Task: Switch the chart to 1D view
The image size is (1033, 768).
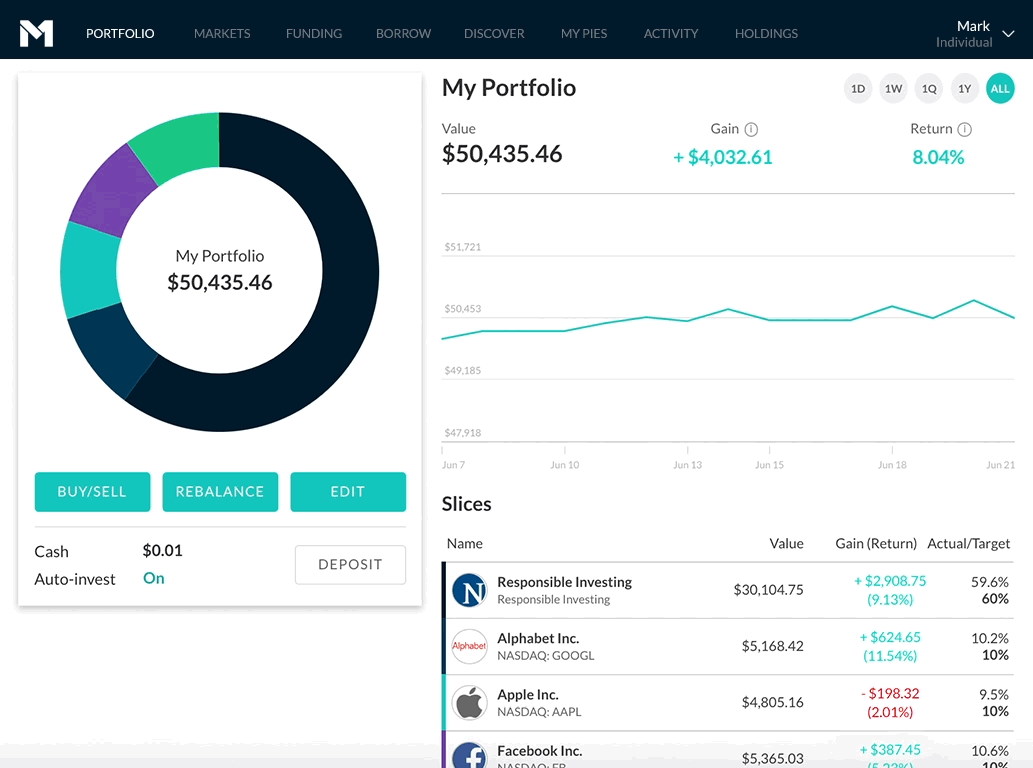Action: click(x=857, y=88)
